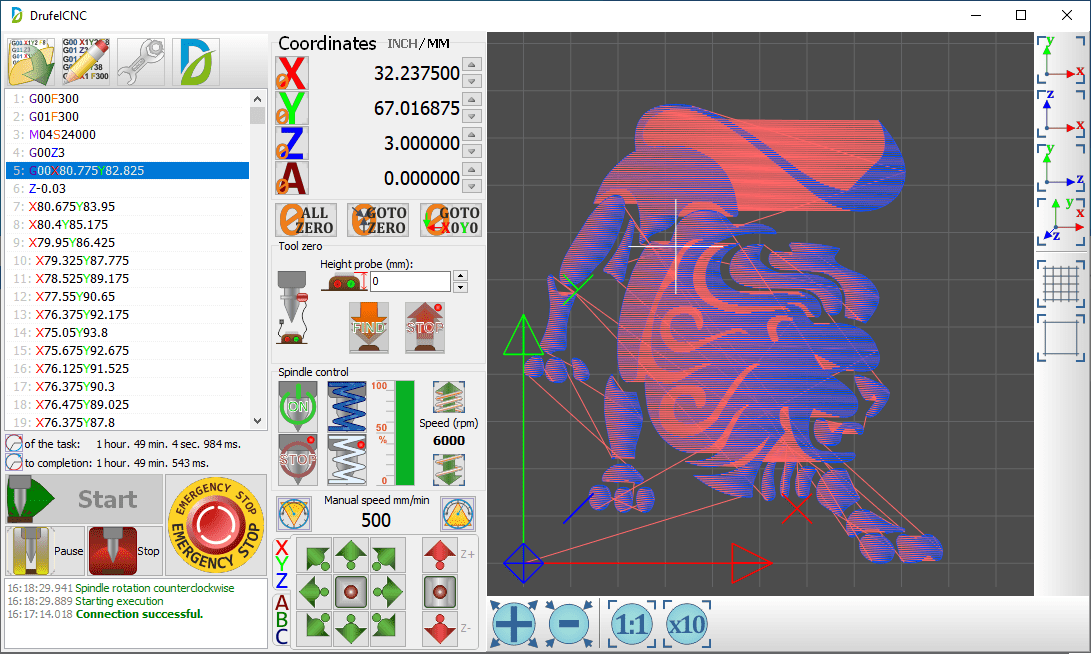Click the G-code list scroll down arrow

(x=257, y=421)
